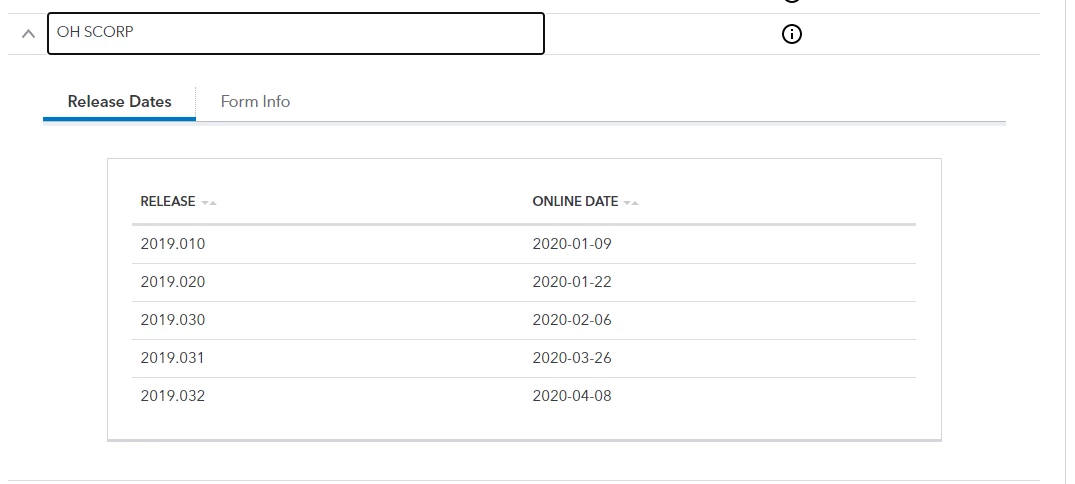Screen dimensions: 1075x484
Task: Open info icon for OH SCORP
Action: 791,34
